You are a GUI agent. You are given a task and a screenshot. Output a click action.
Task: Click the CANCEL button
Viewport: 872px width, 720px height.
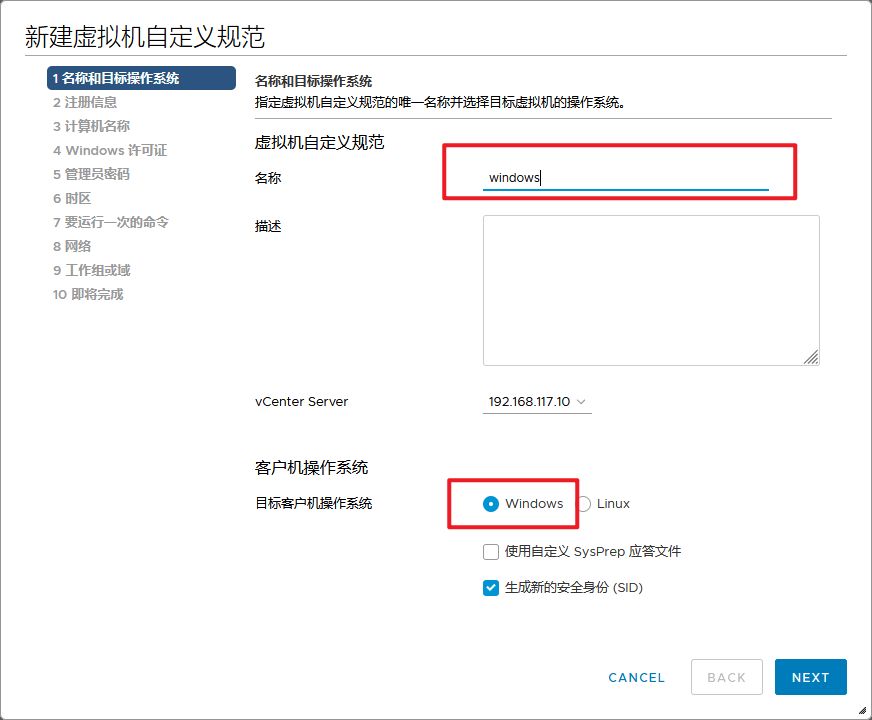(636, 677)
